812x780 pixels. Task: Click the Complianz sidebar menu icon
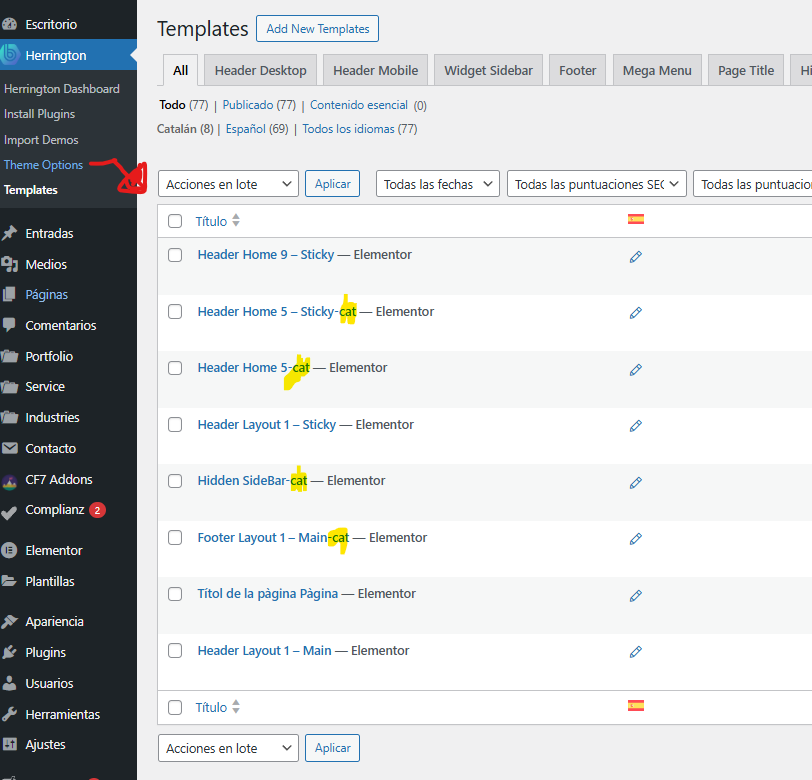[10, 510]
